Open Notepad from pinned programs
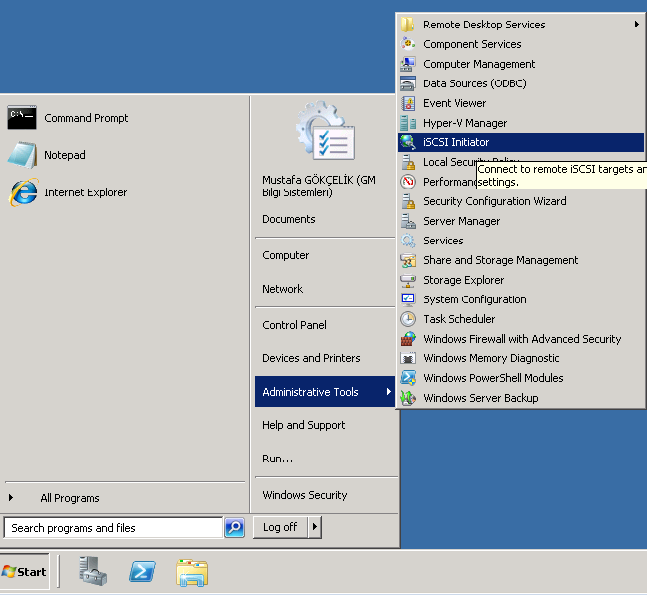 (x=22, y=155)
